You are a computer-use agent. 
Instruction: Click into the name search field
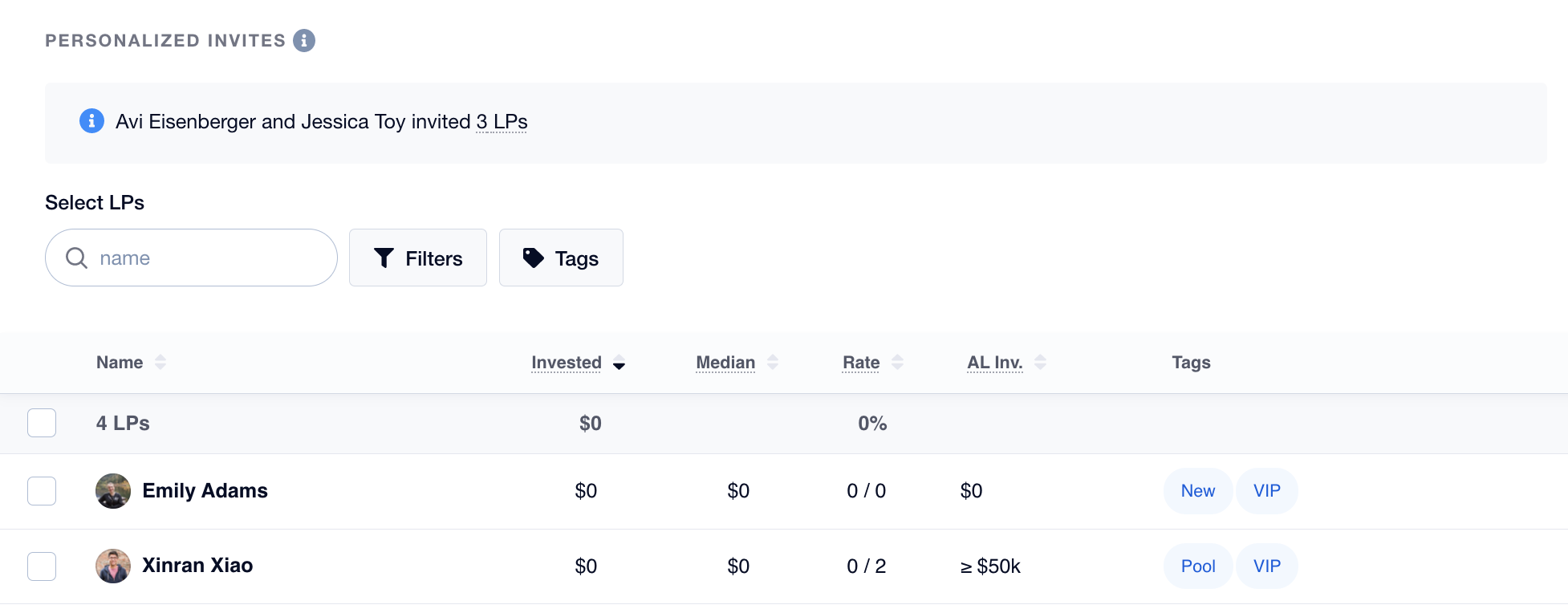click(x=191, y=258)
